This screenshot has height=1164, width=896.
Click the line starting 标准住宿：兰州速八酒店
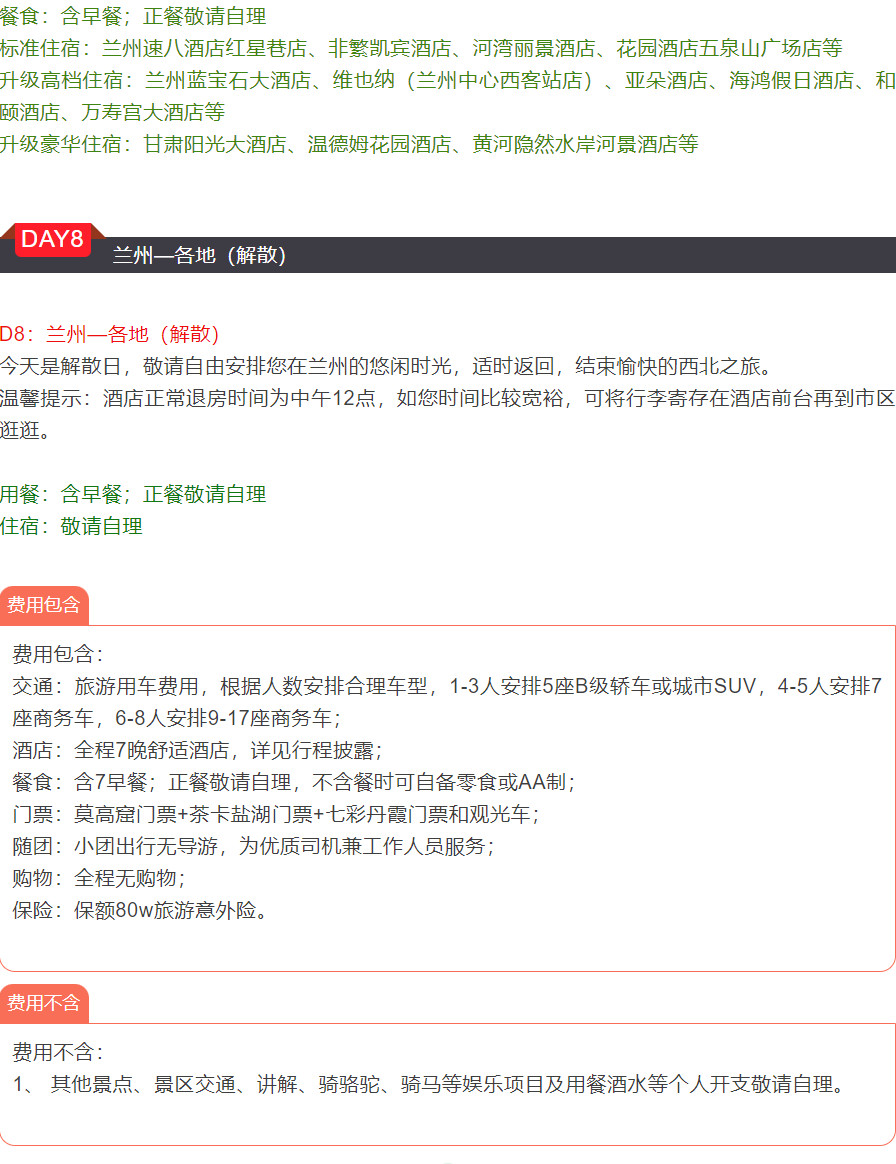(x=421, y=48)
